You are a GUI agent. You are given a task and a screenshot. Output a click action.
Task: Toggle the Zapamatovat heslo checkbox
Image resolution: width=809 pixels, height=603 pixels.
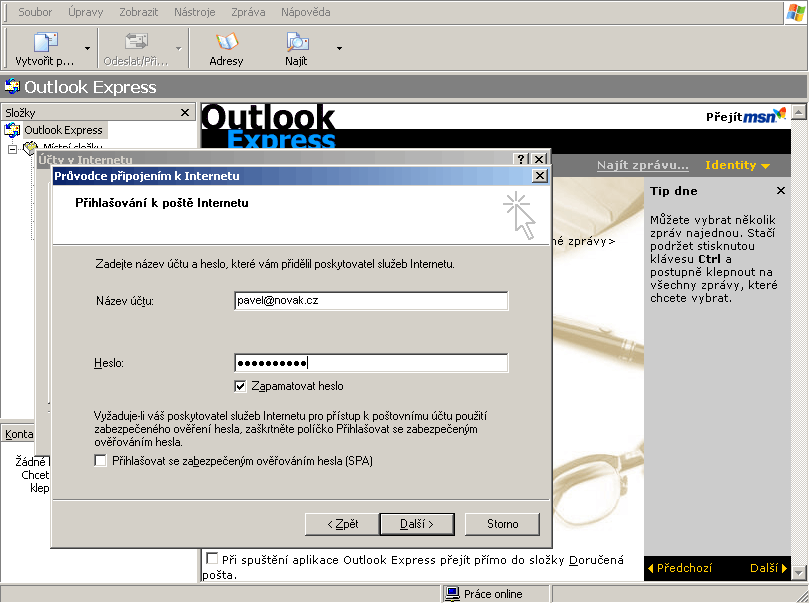(240, 386)
